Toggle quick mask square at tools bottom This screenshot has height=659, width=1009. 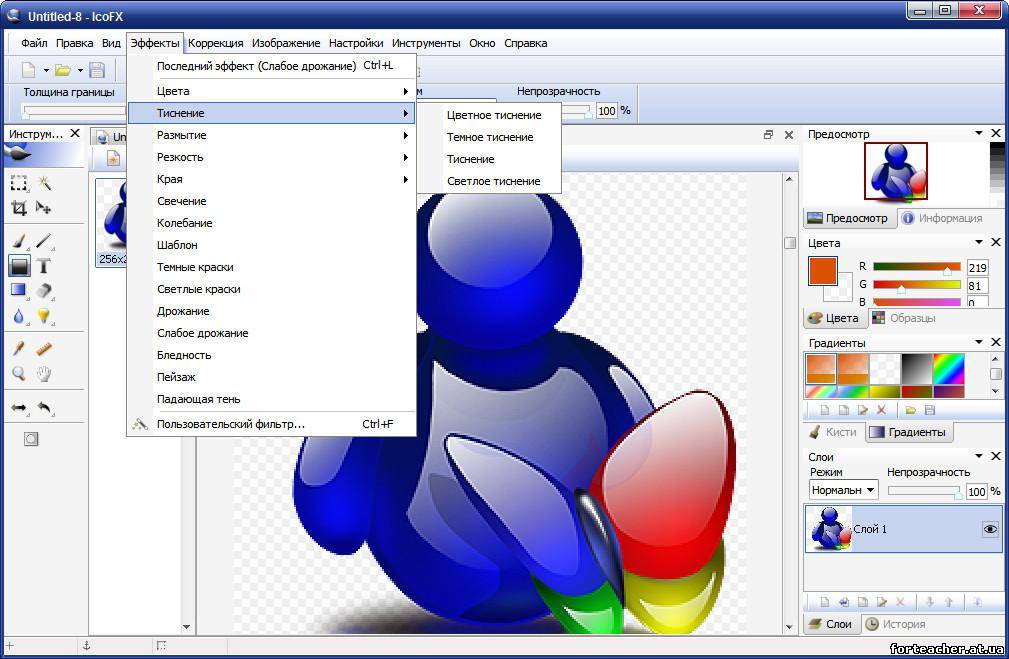pyautogui.click(x=31, y=439)
